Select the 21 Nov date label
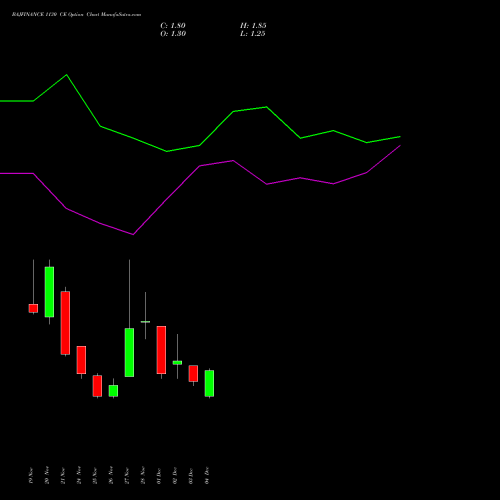This screenshot has height=500, width=500. pos(63,476)
